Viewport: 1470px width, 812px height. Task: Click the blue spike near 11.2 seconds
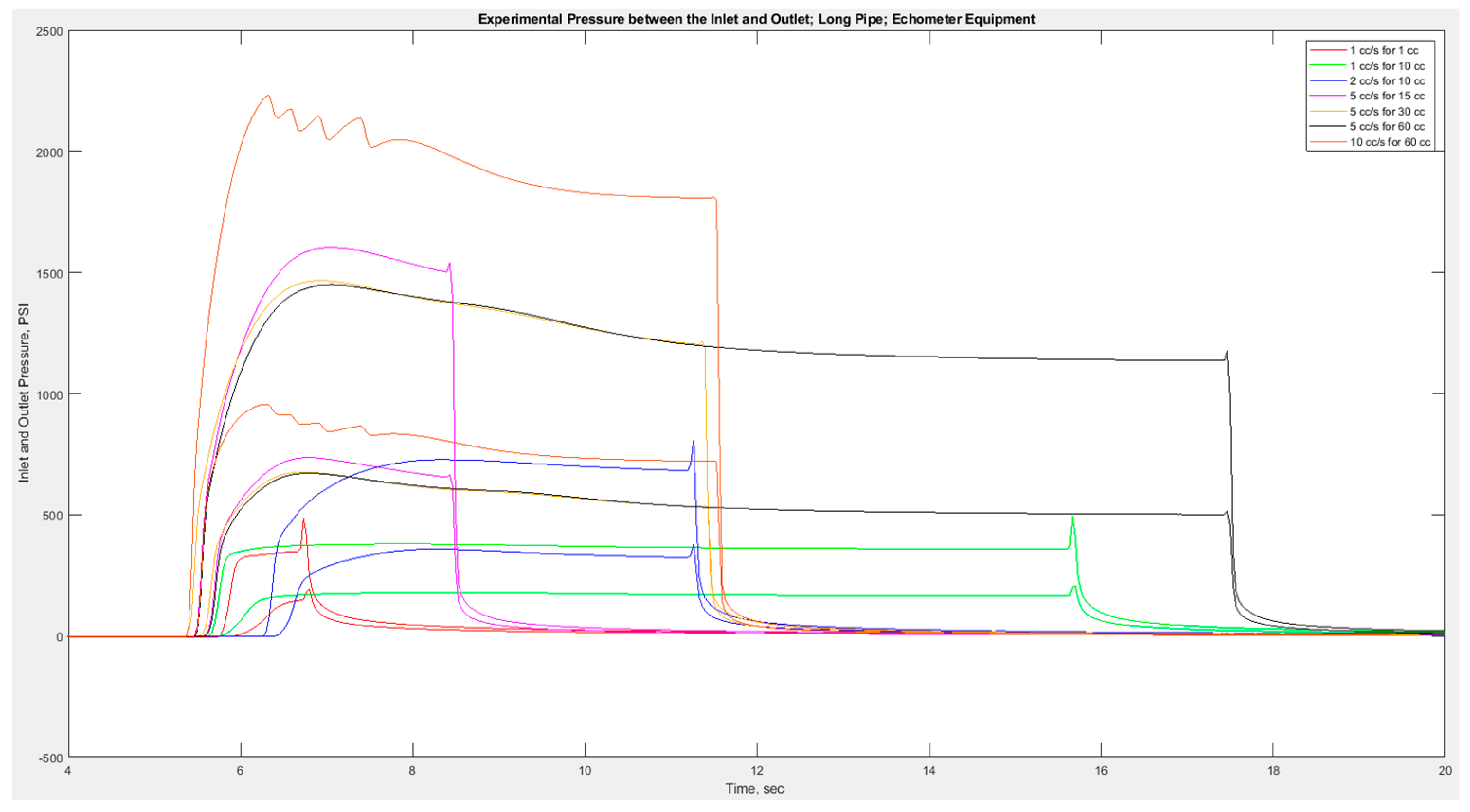tap(693, 441)
